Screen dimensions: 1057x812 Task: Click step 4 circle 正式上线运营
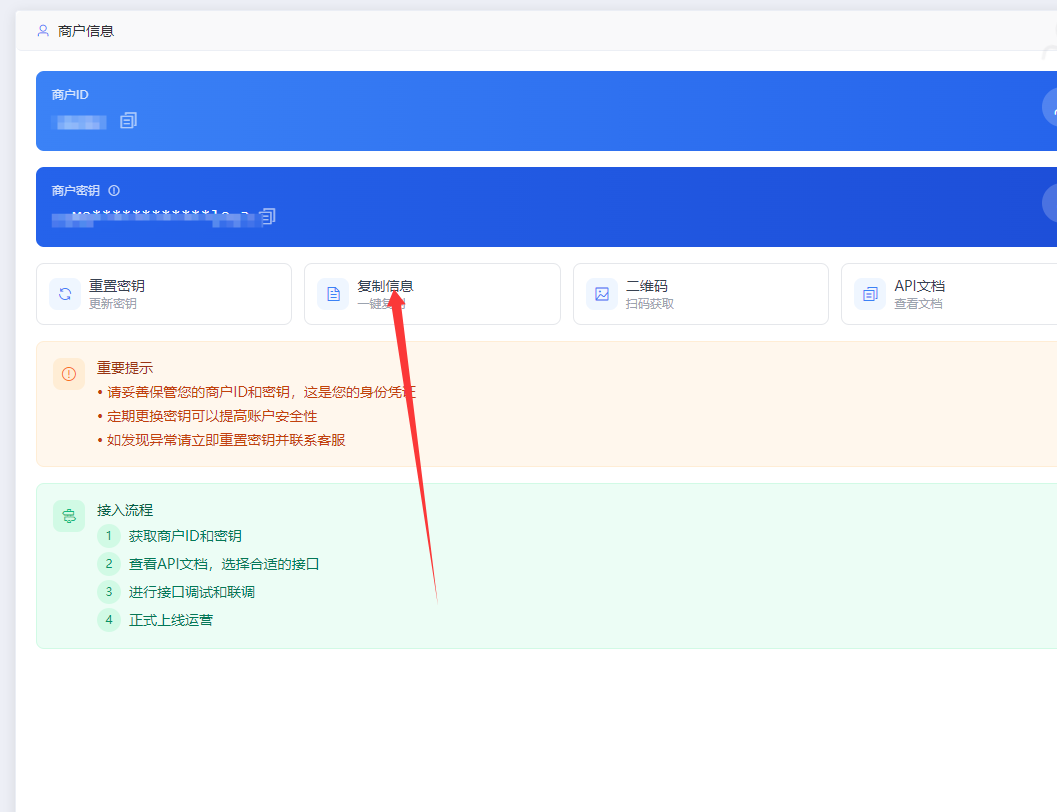pyautogui.click(x=109, y=620)
